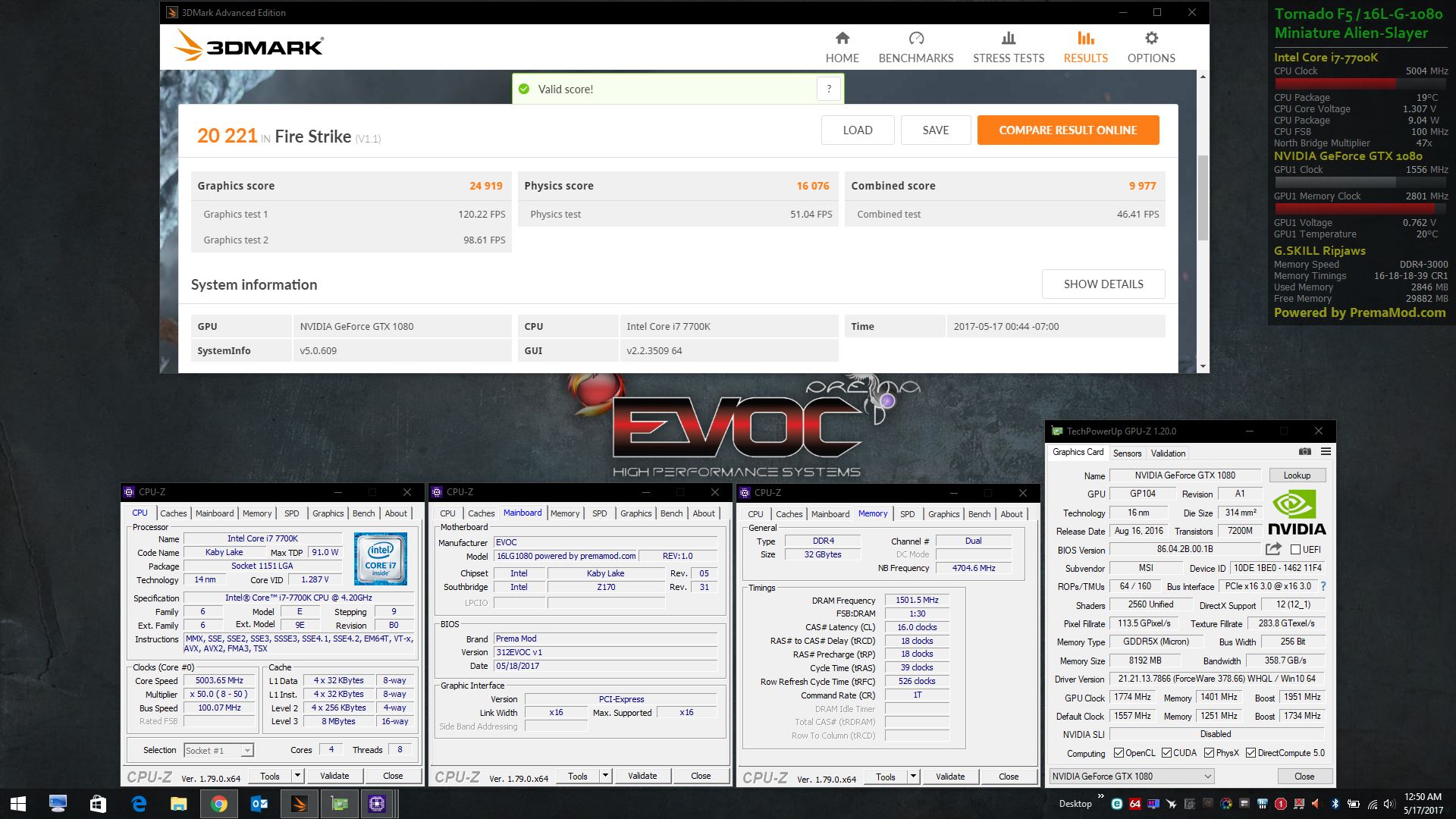Switch to the Sensors tab in GPU-Z

click(x=1127, y=453)
